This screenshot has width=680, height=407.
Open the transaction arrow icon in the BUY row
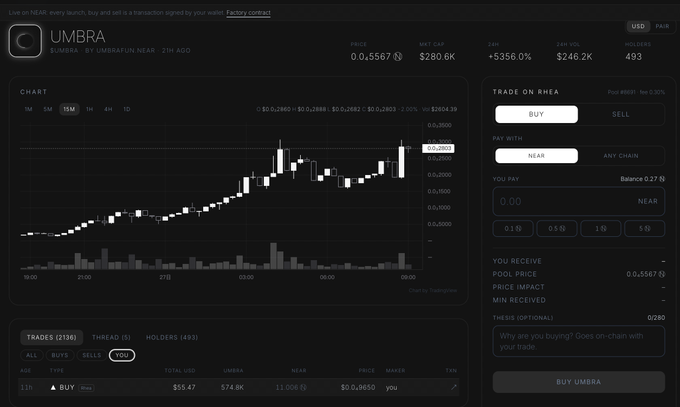454,387
